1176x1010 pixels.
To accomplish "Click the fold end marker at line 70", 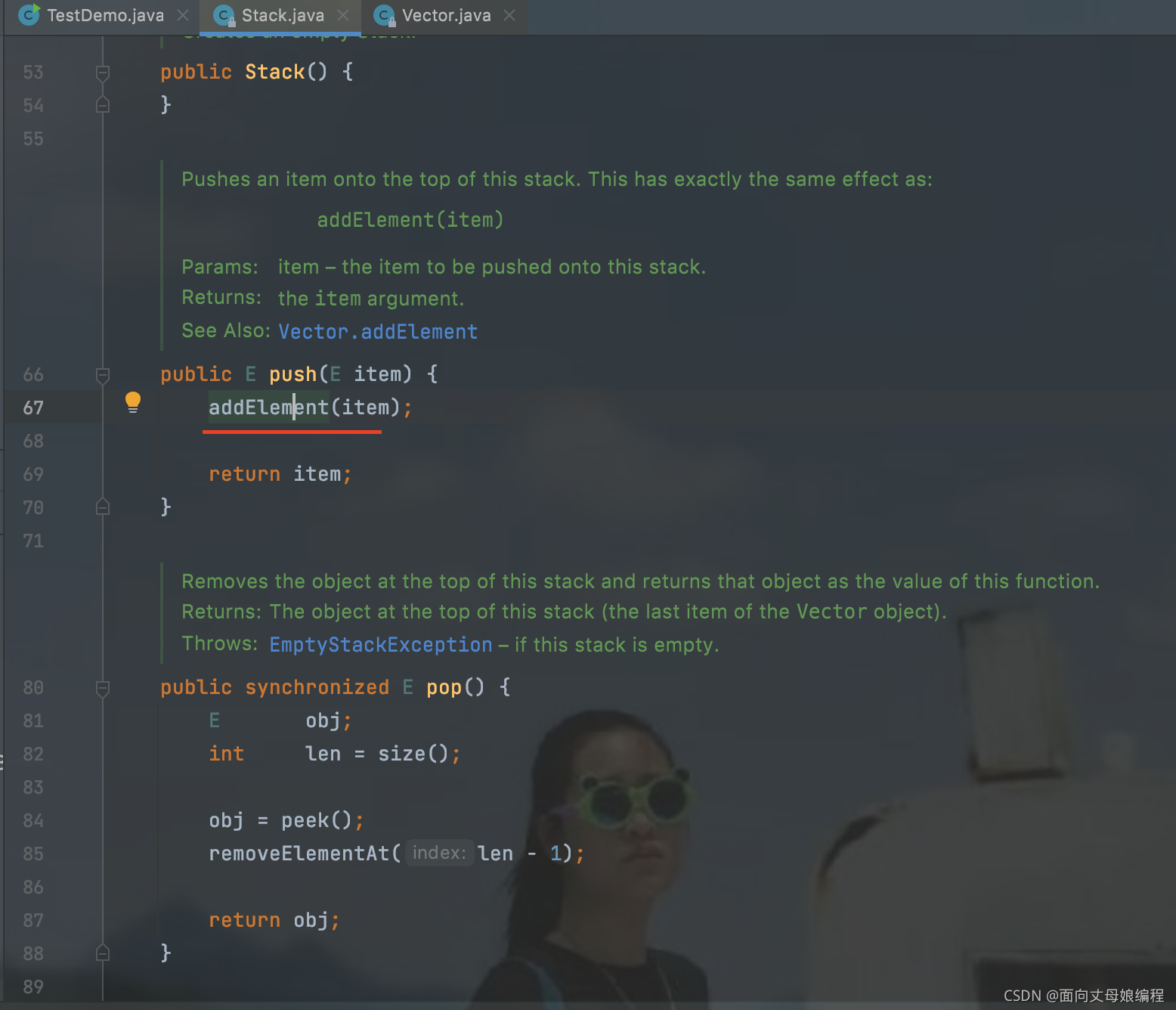I will click(x=103, y=507).
